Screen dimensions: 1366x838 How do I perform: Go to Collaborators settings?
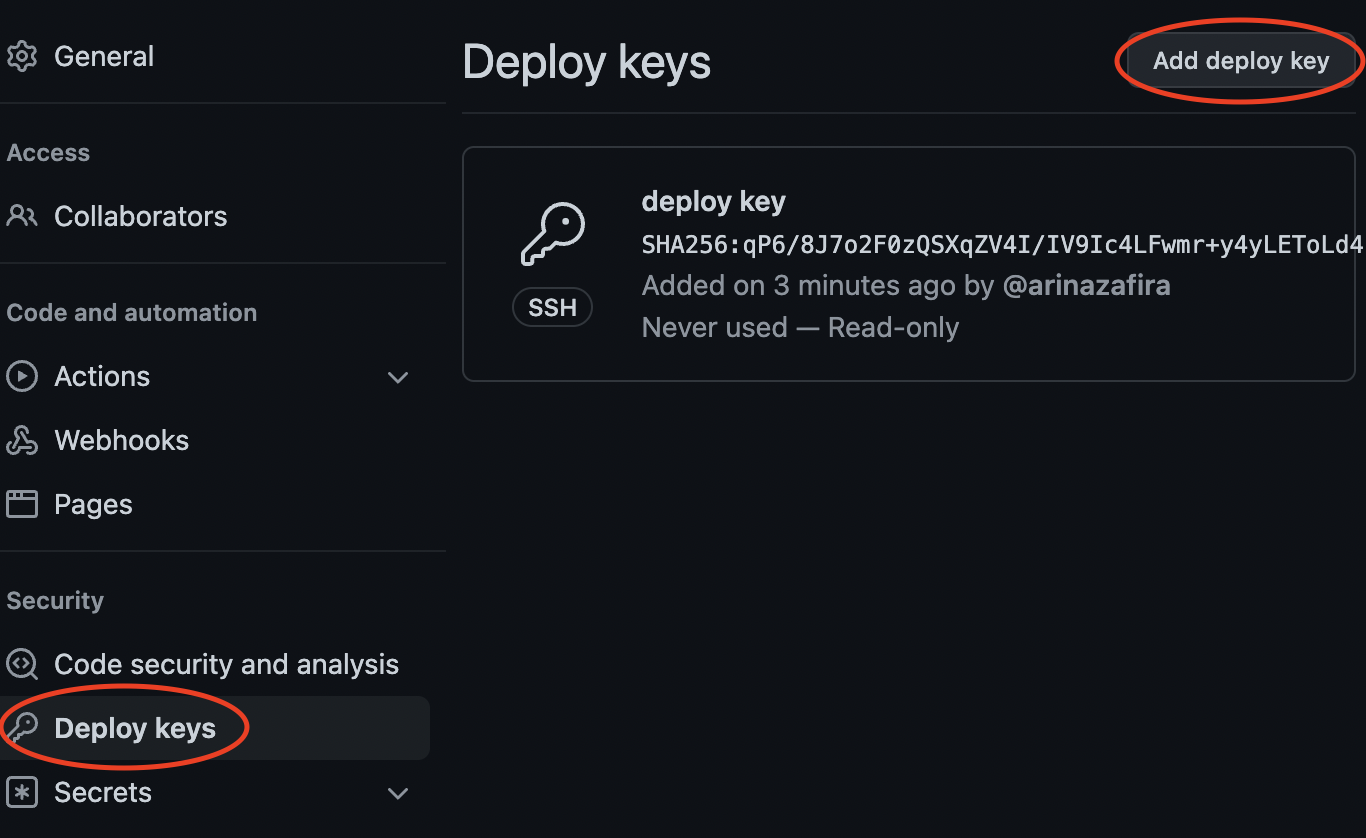point(140,216)
